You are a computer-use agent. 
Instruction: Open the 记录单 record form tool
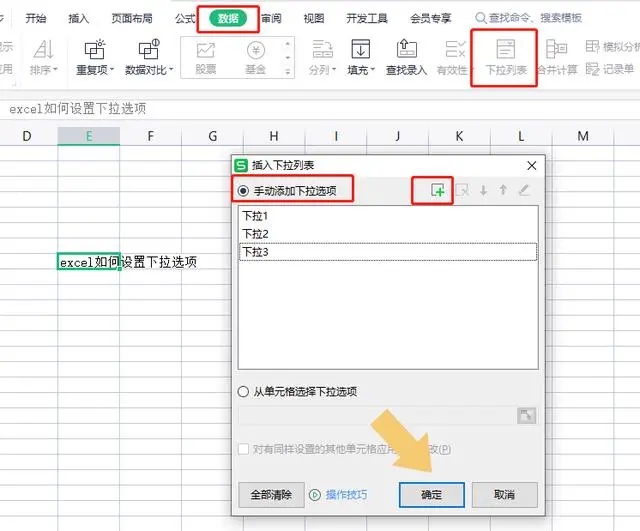[x=610, y=69]
